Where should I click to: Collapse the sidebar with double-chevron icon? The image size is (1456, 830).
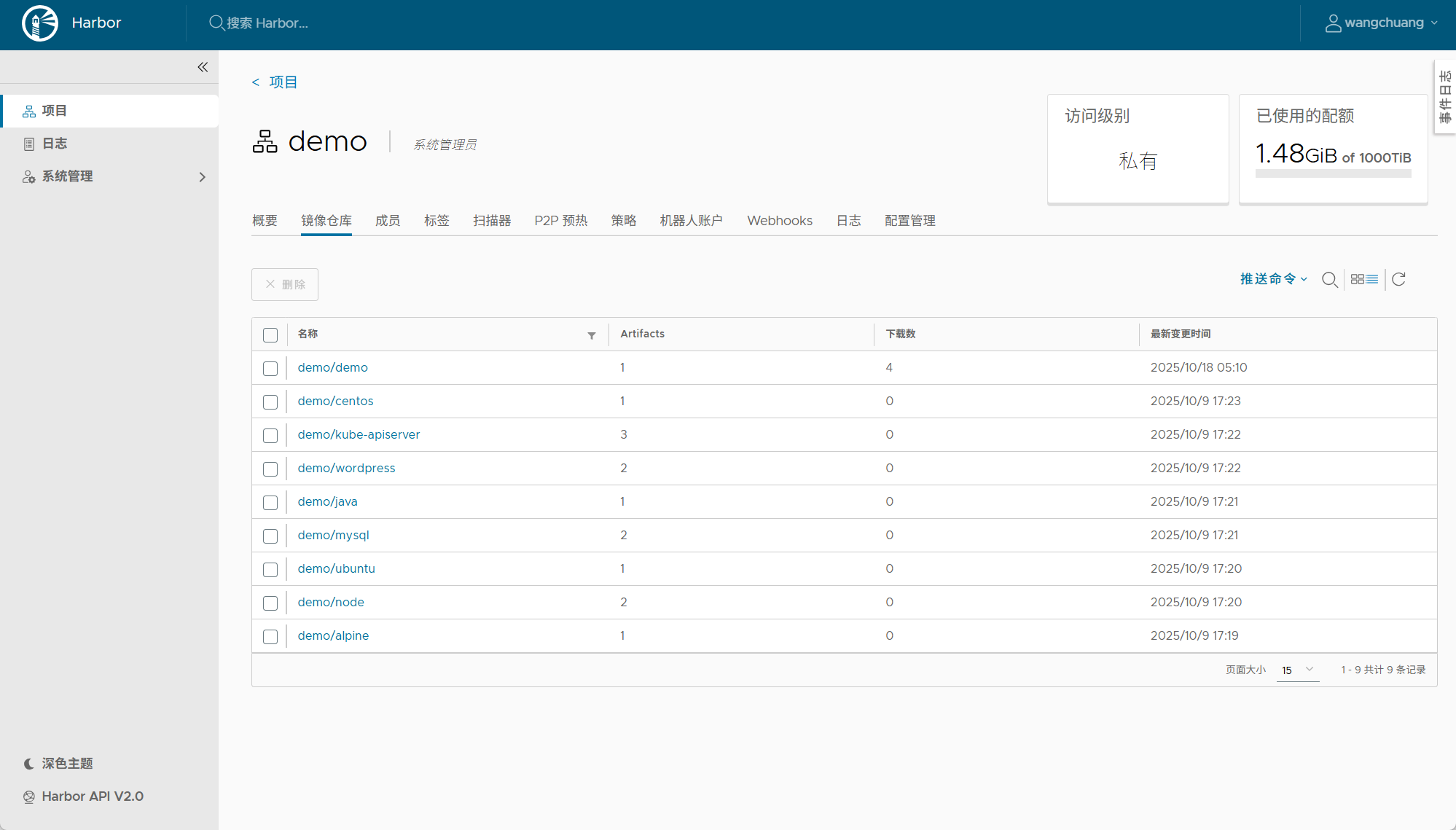[203, 67]
